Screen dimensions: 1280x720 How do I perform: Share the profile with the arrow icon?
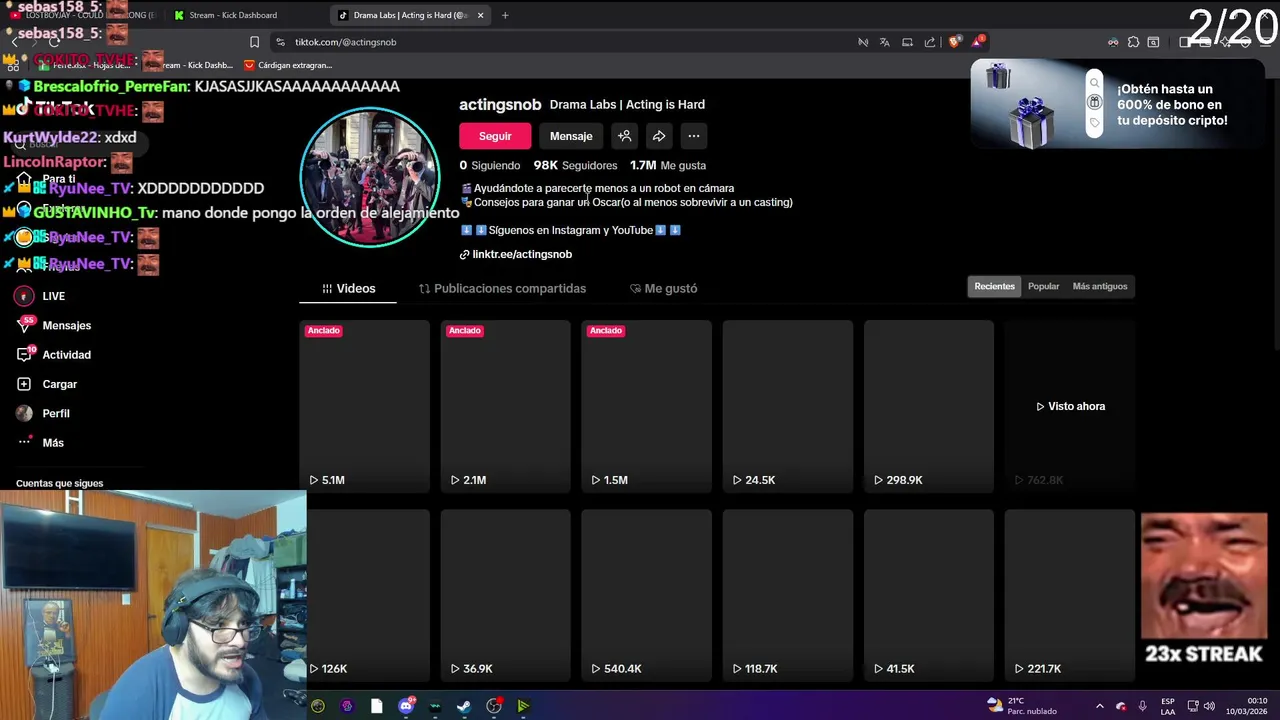pos(659,136)
